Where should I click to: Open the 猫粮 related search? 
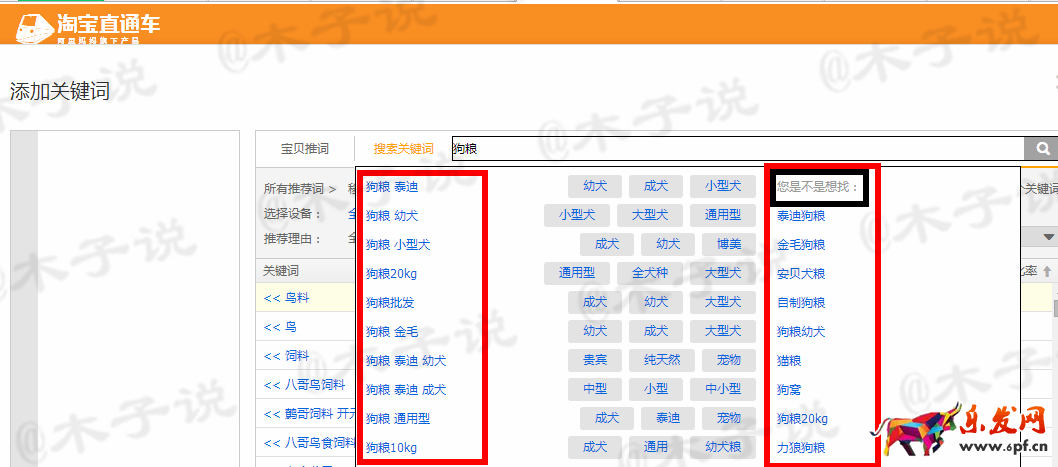pyautogui.click(x=789, y=360)
